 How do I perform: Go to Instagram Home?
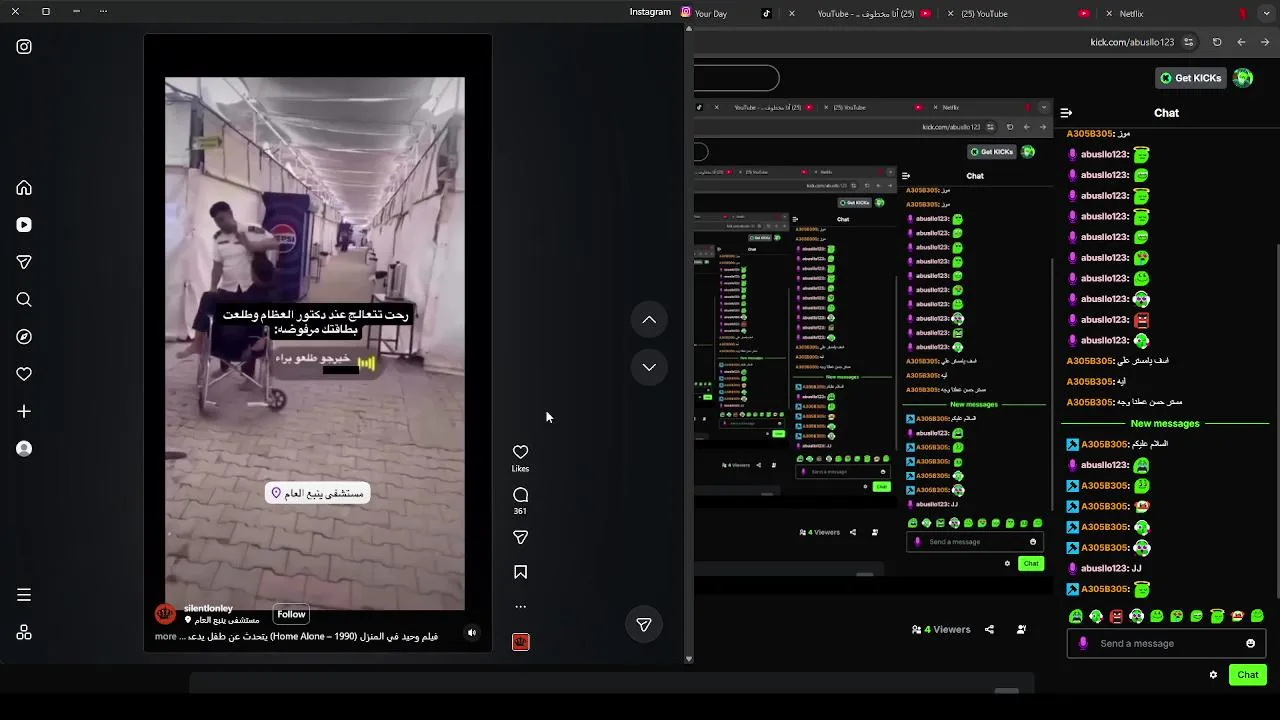click(24, 188)
